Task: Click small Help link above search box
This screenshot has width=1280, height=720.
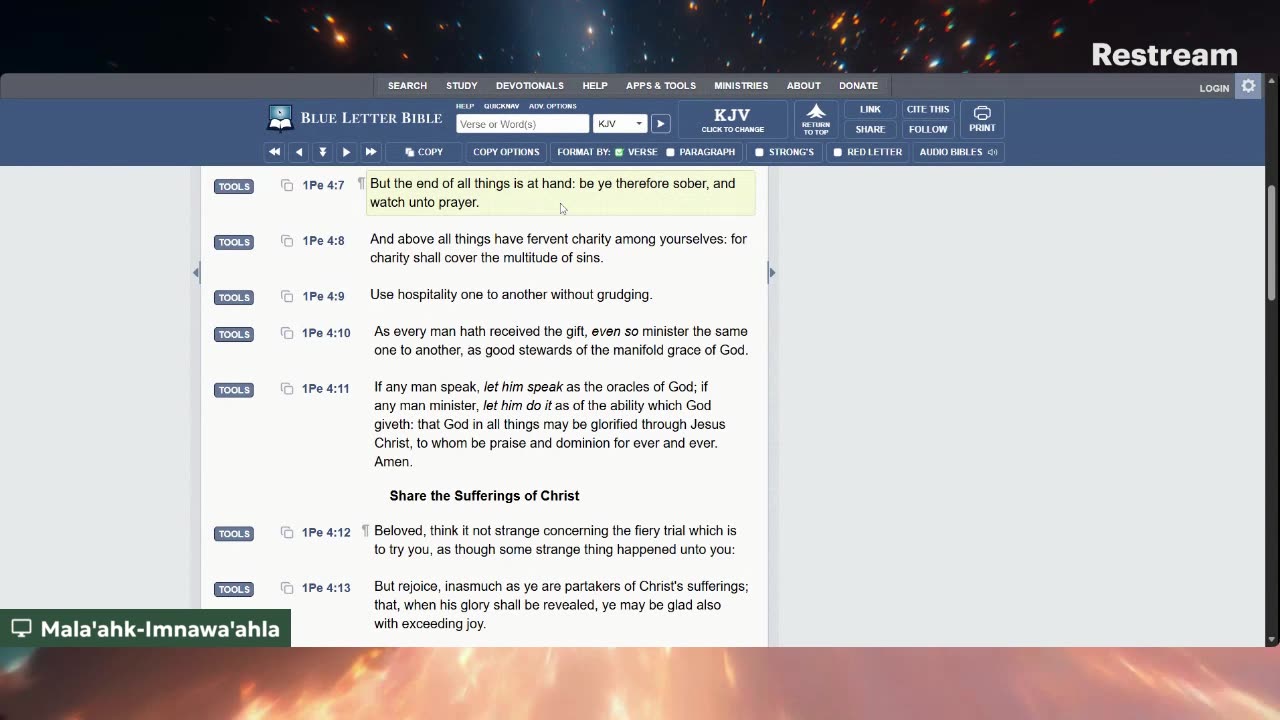Action: tap(465, 106)
